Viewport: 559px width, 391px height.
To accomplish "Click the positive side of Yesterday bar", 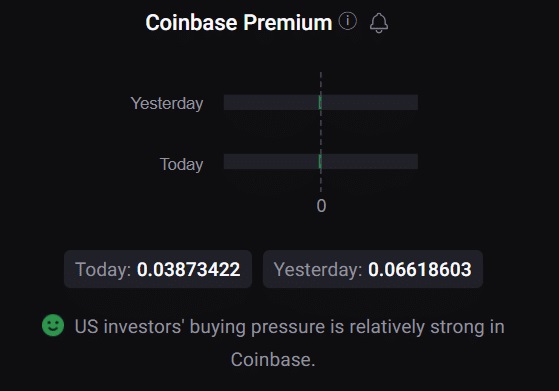I will pos(370,103).
